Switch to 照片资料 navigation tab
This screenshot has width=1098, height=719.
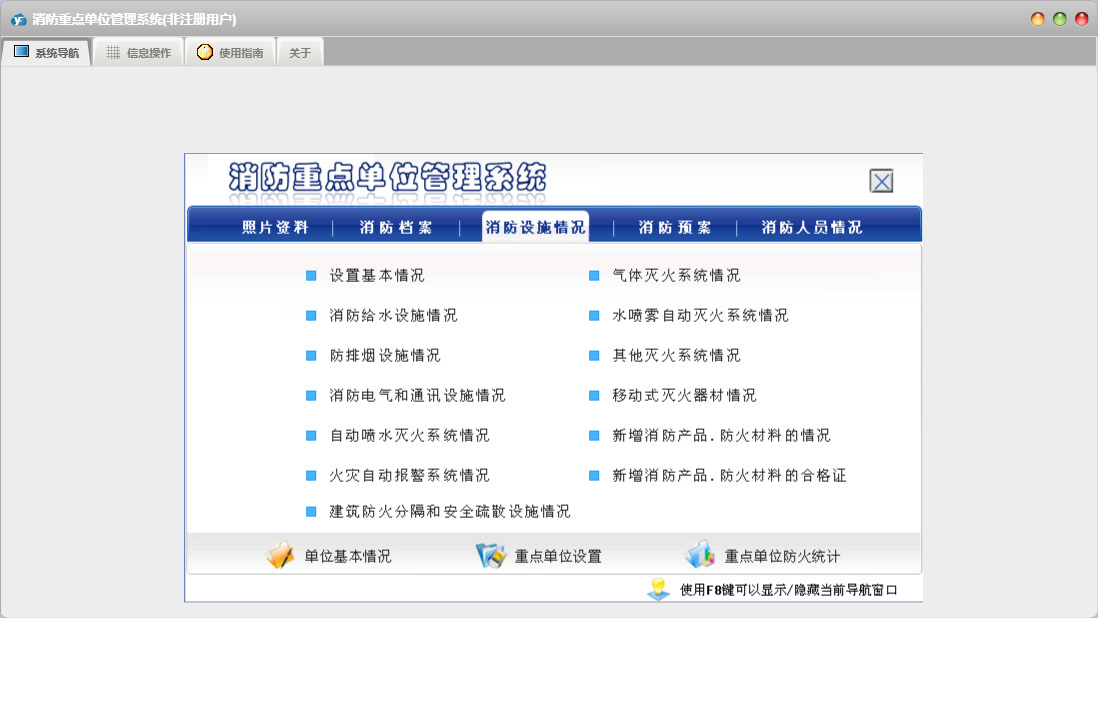[275, 228]
